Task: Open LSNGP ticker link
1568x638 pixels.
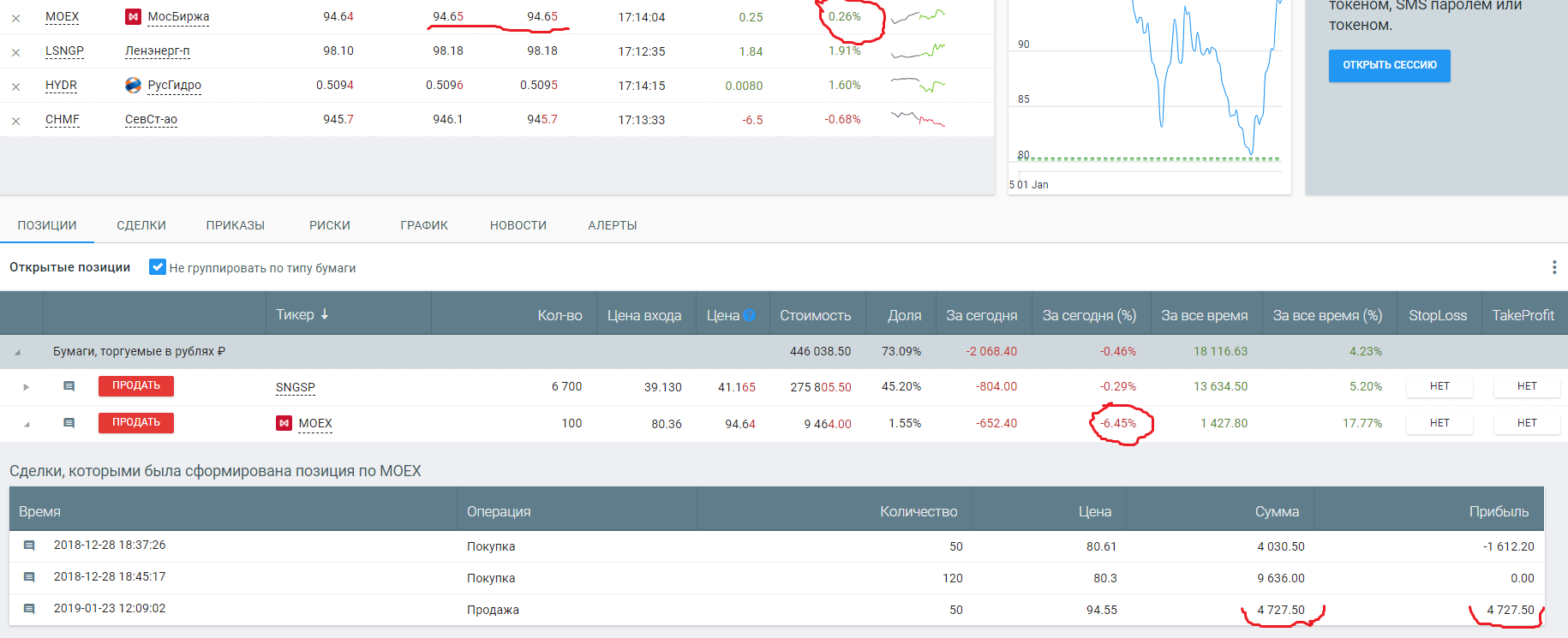Action: (x=64, y=51)
